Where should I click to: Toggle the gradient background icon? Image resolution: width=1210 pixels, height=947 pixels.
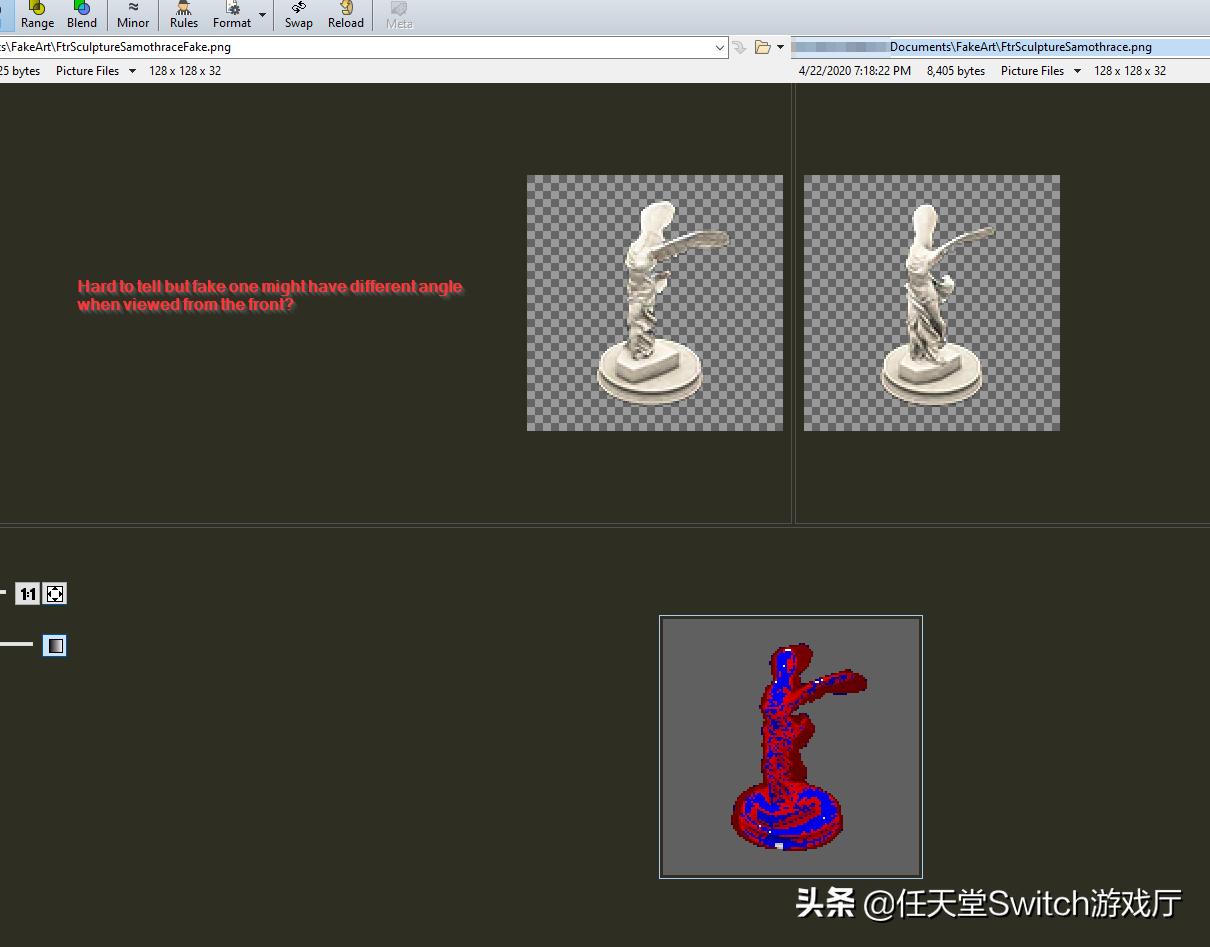pyautogui.click(x=55, y=645)
